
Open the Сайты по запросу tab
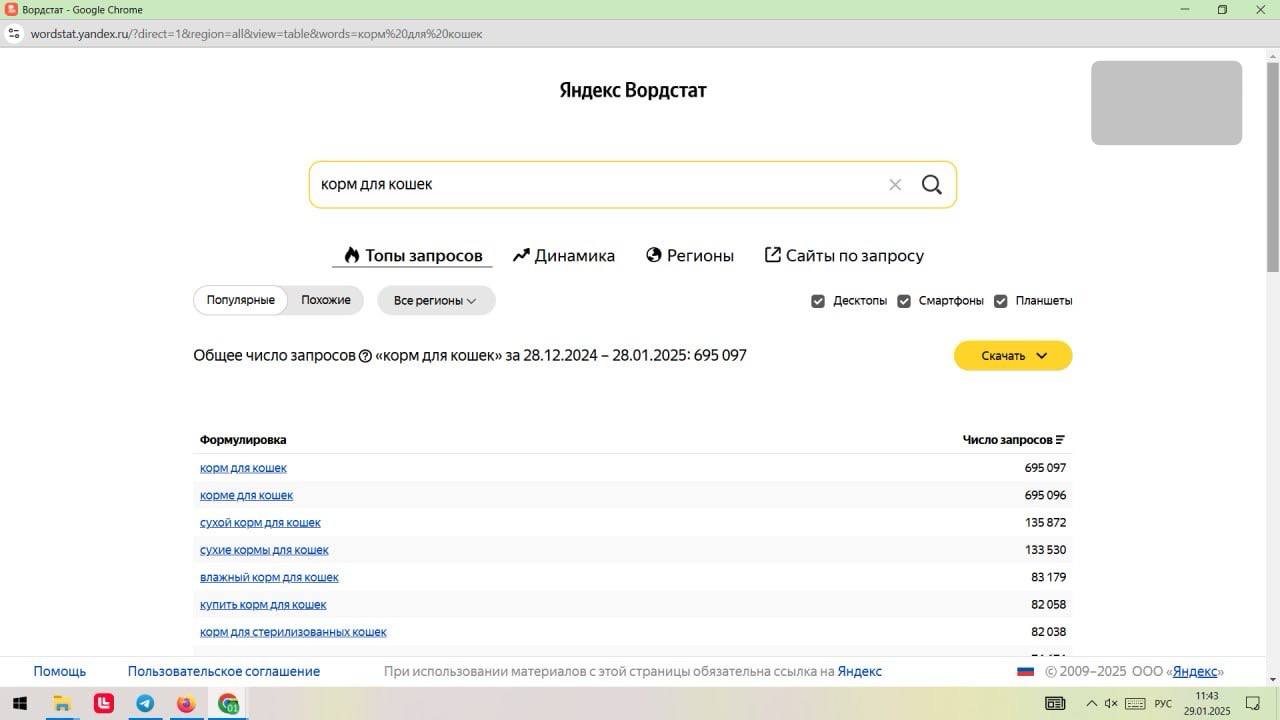(844, 256)
